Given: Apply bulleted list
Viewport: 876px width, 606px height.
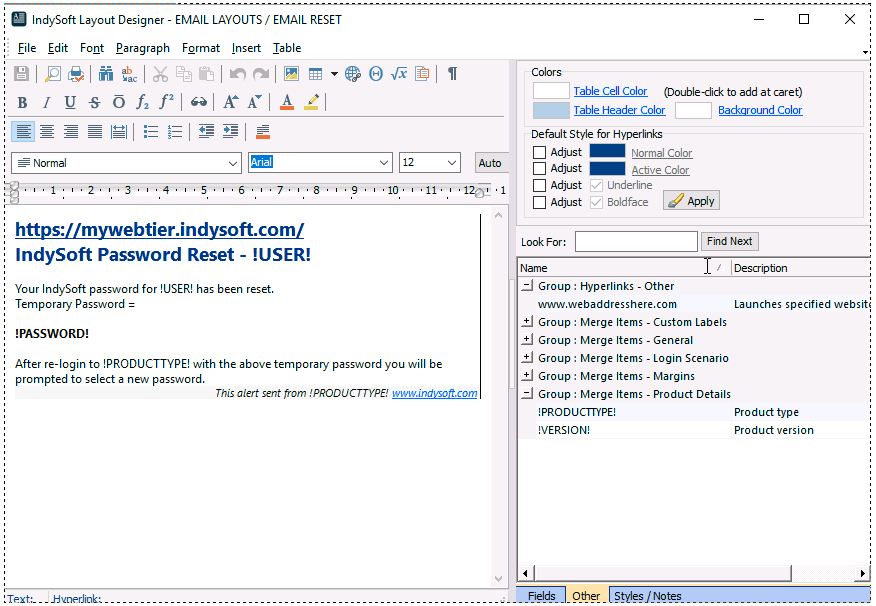Looking at the screenshot, I should click(151, 132).
